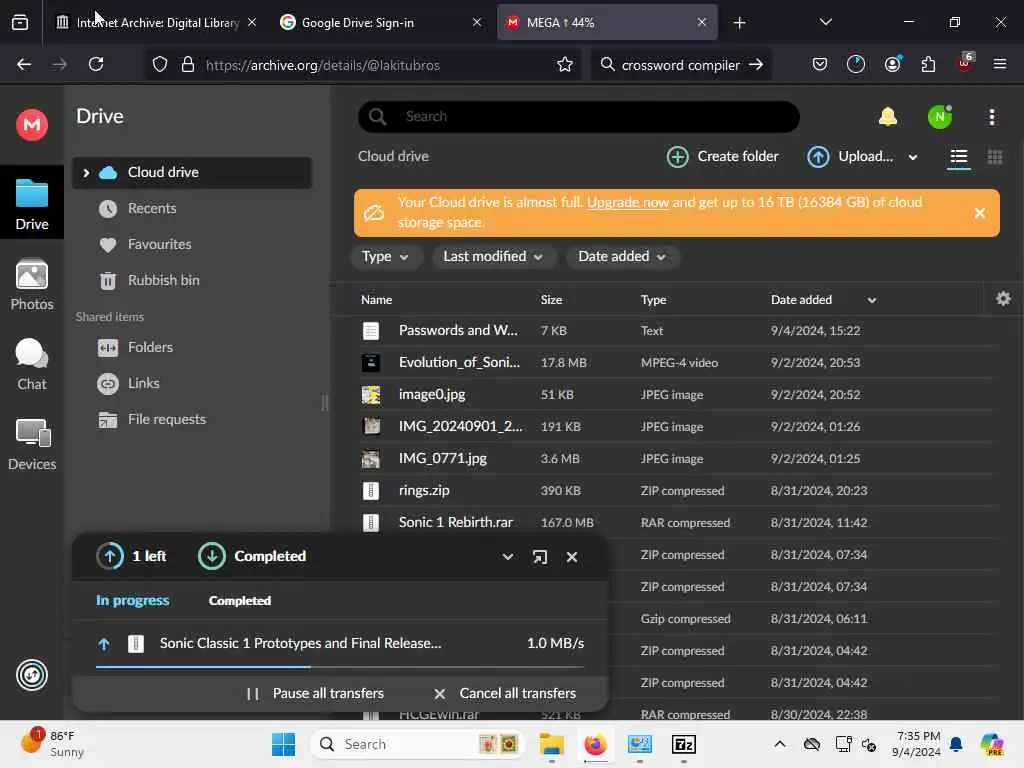Open shared Folders item
1024x768 pixels.
(150, 347)
